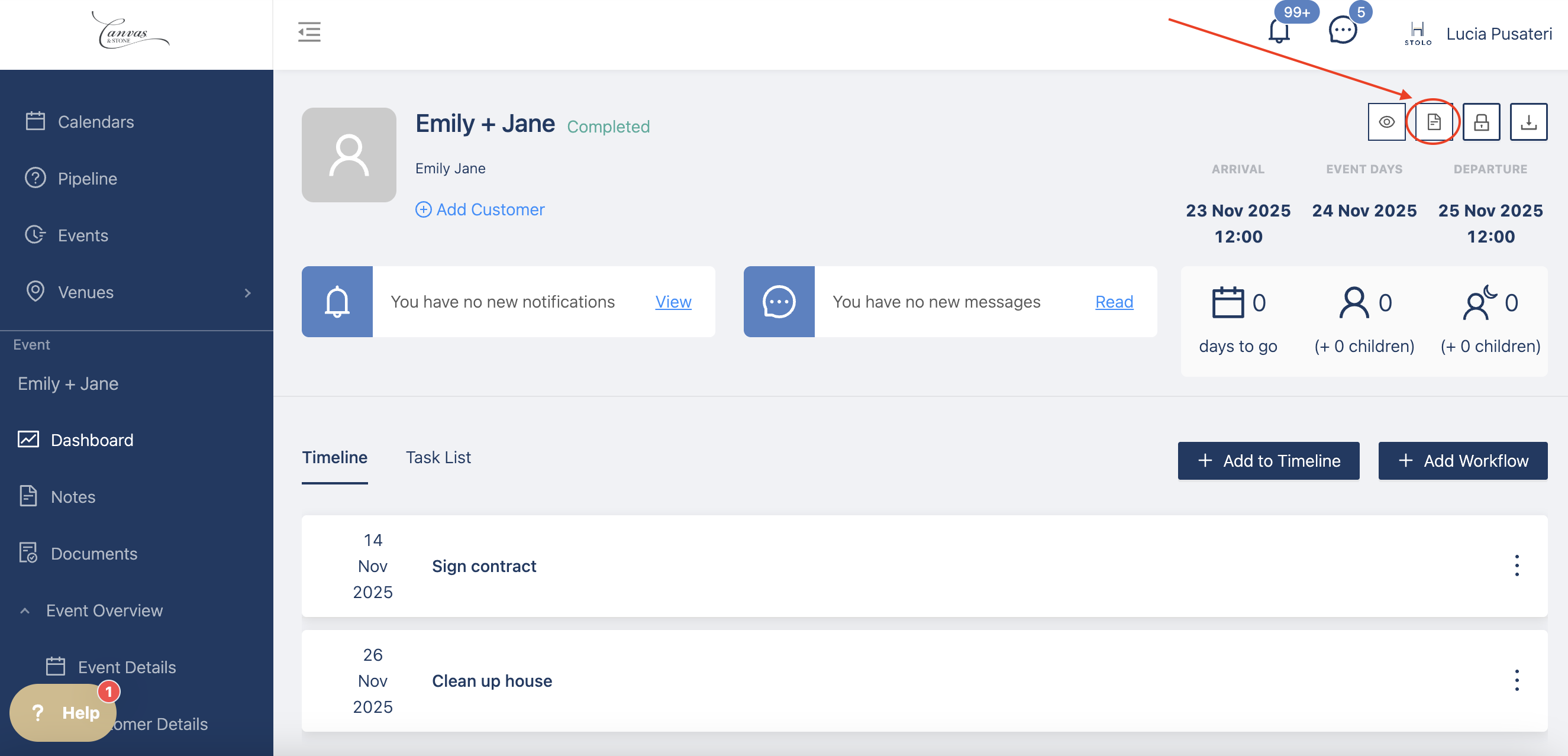Screen dimensions: 1568x756
Task: Open the document icon circled in red
Action: pos(1434,122)
